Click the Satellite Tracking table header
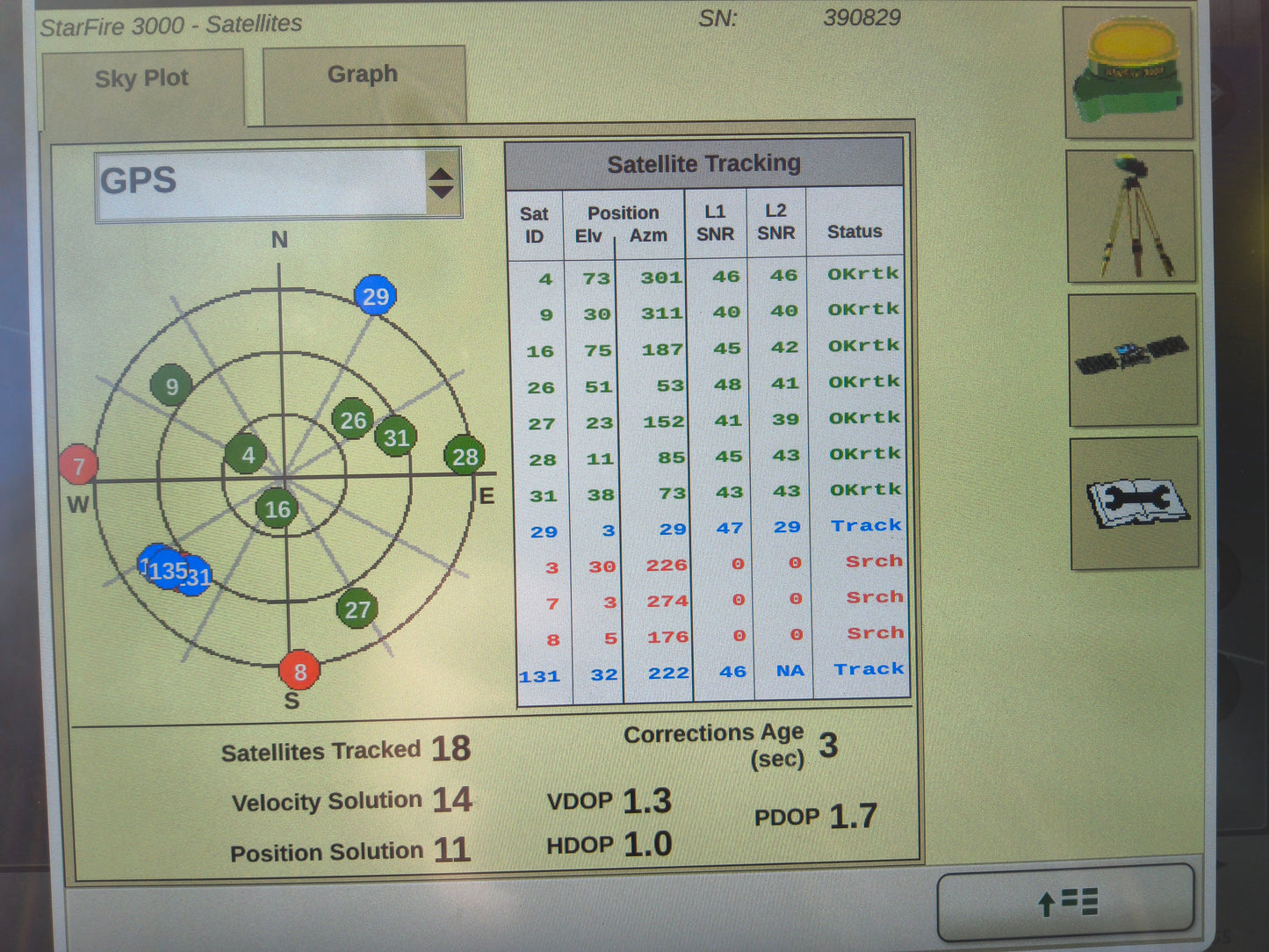The height and width of the screenshot is (952, 1269). click(703, 162)
